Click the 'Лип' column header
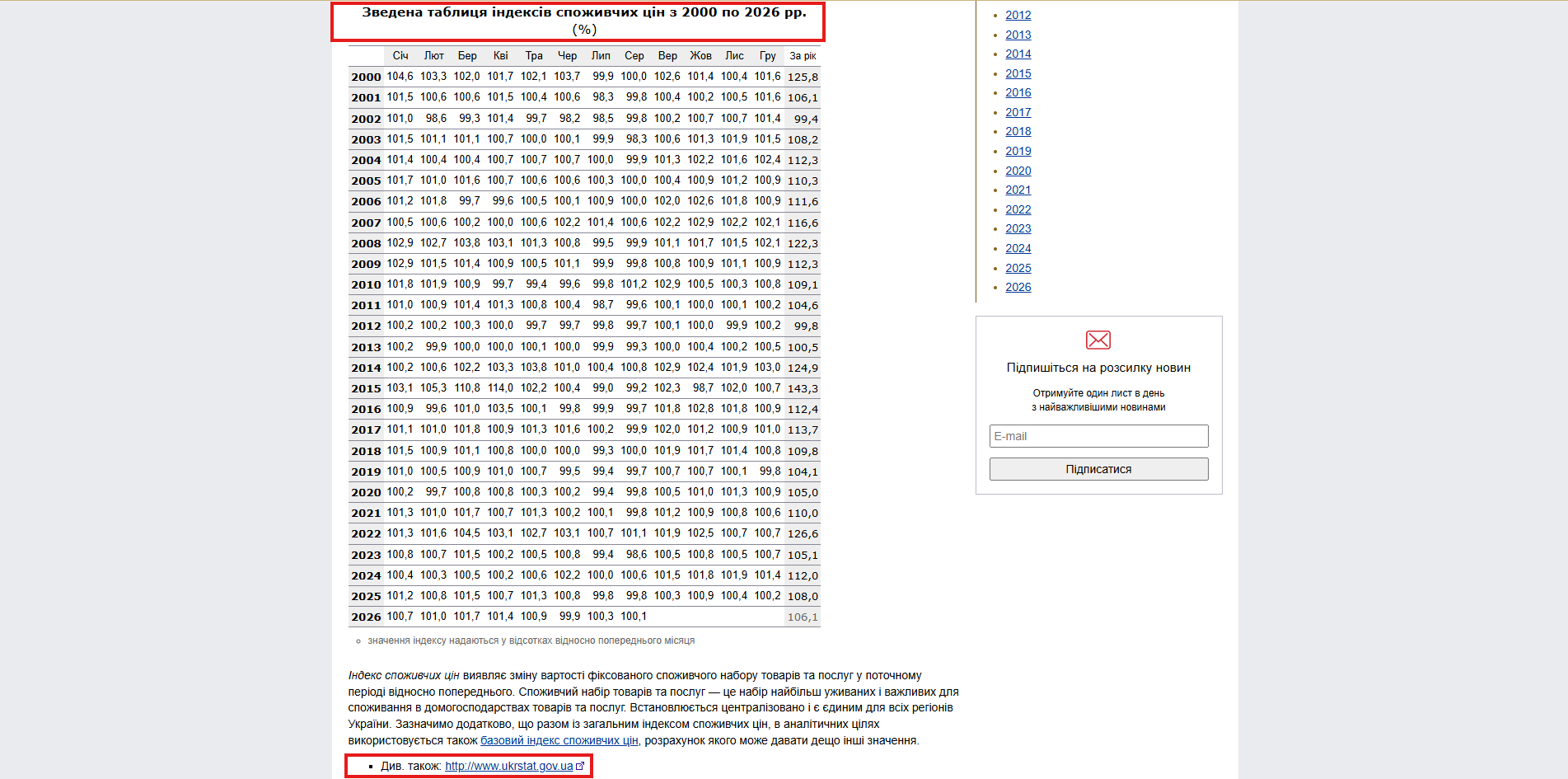Image resolution: width=1568 pixels, height=779 pixels. tap(601, 56)
